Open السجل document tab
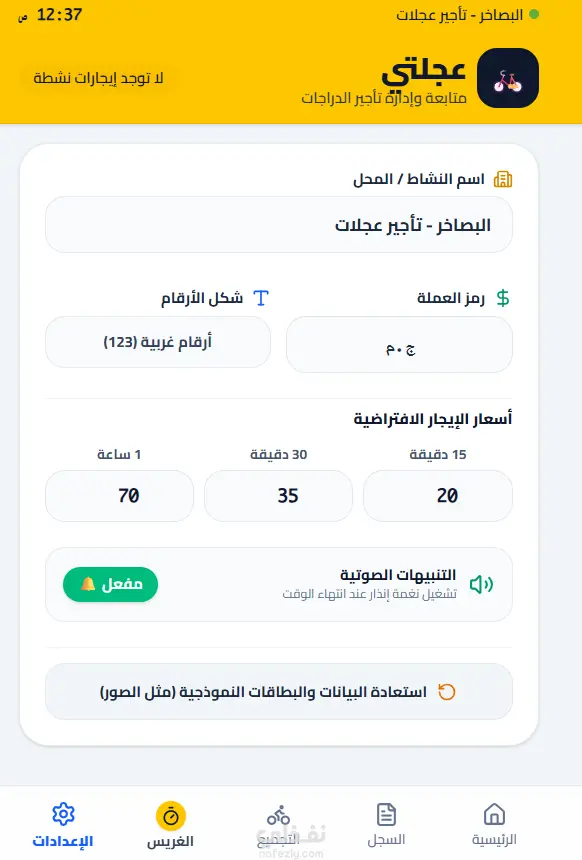Image resolution: width=582 pixels, height=860 pixels. point(386,825)
